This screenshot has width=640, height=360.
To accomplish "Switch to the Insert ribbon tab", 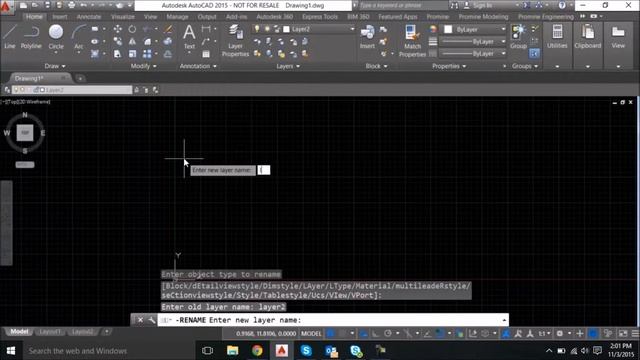I will (x=60, y=17).
